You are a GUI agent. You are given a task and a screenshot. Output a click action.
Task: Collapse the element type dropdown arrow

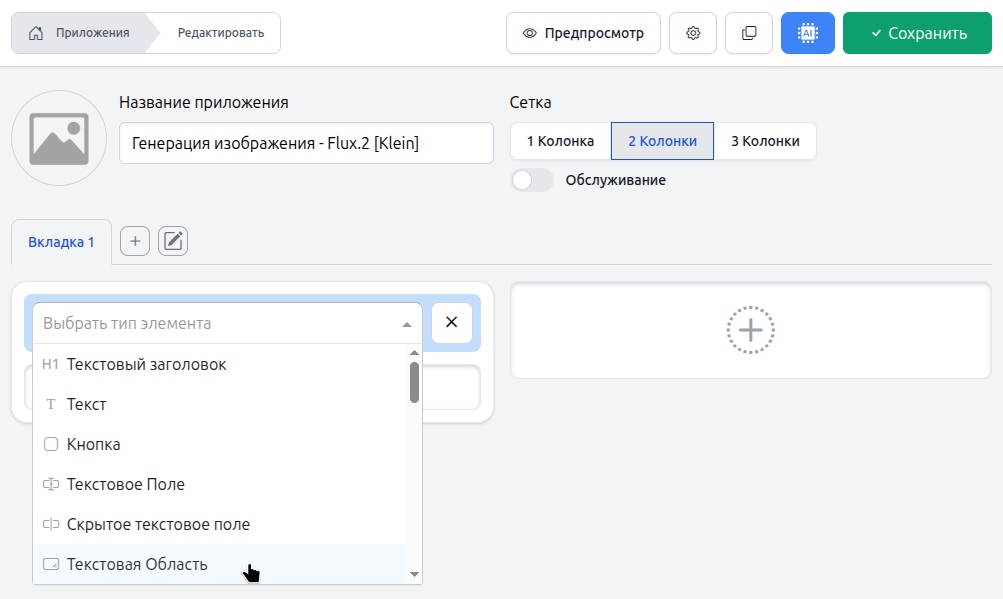[407, 324]
